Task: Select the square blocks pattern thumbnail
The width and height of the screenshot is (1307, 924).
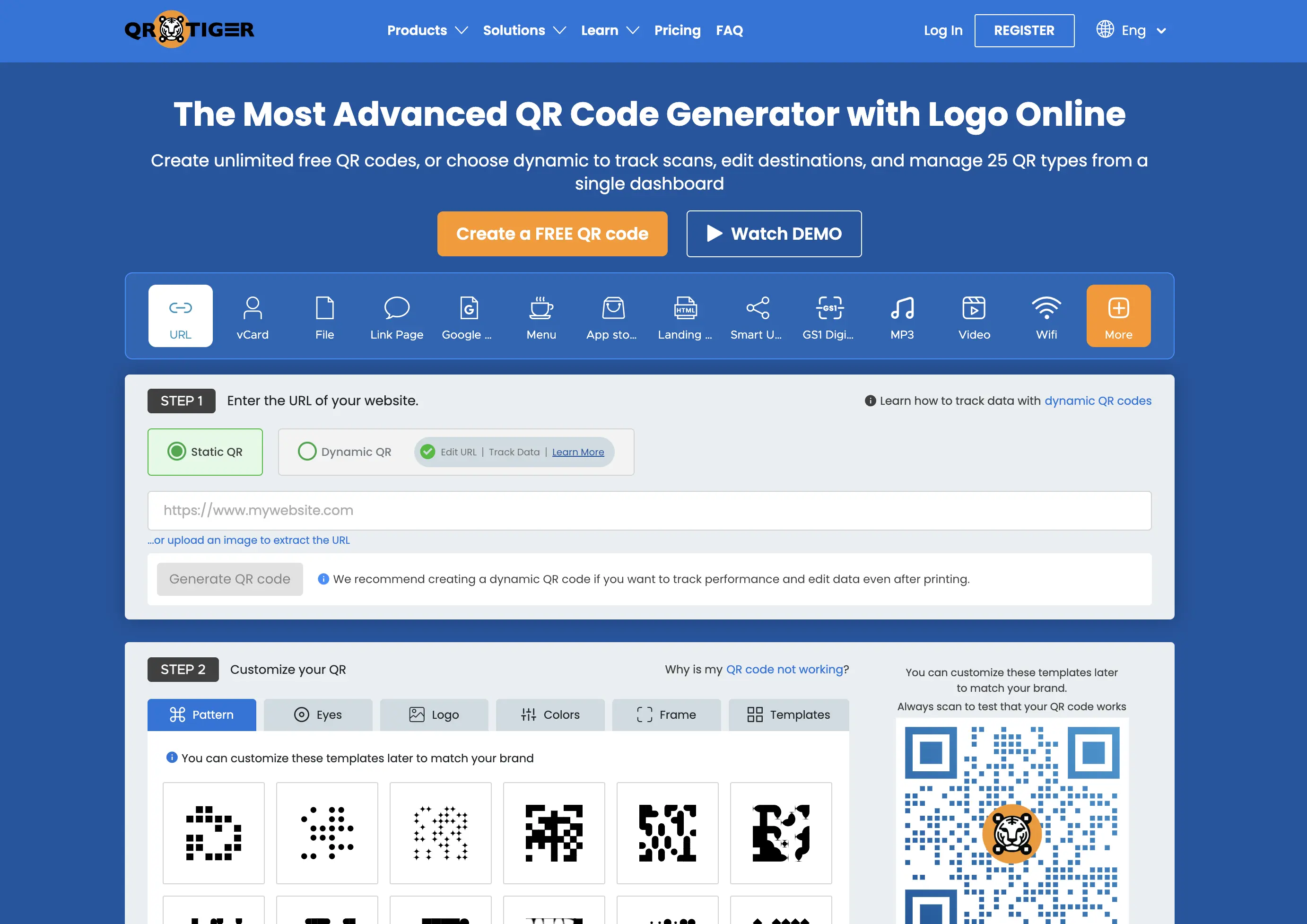Action: click(213, 833)
